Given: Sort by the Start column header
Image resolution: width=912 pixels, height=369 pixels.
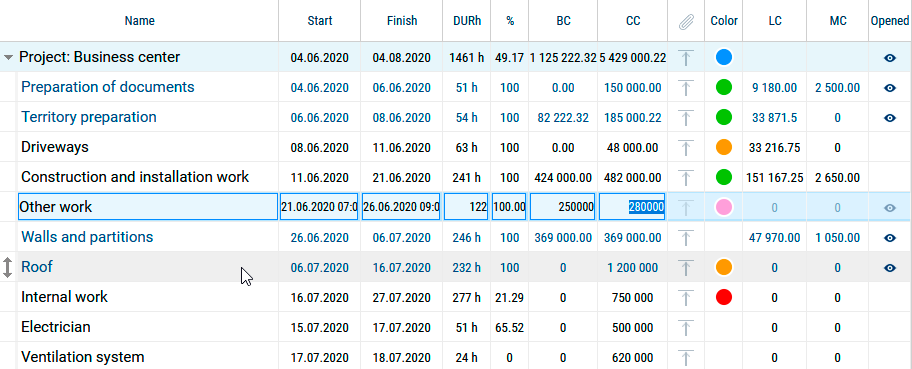Looking at the screenshot, I should [320, 21].
